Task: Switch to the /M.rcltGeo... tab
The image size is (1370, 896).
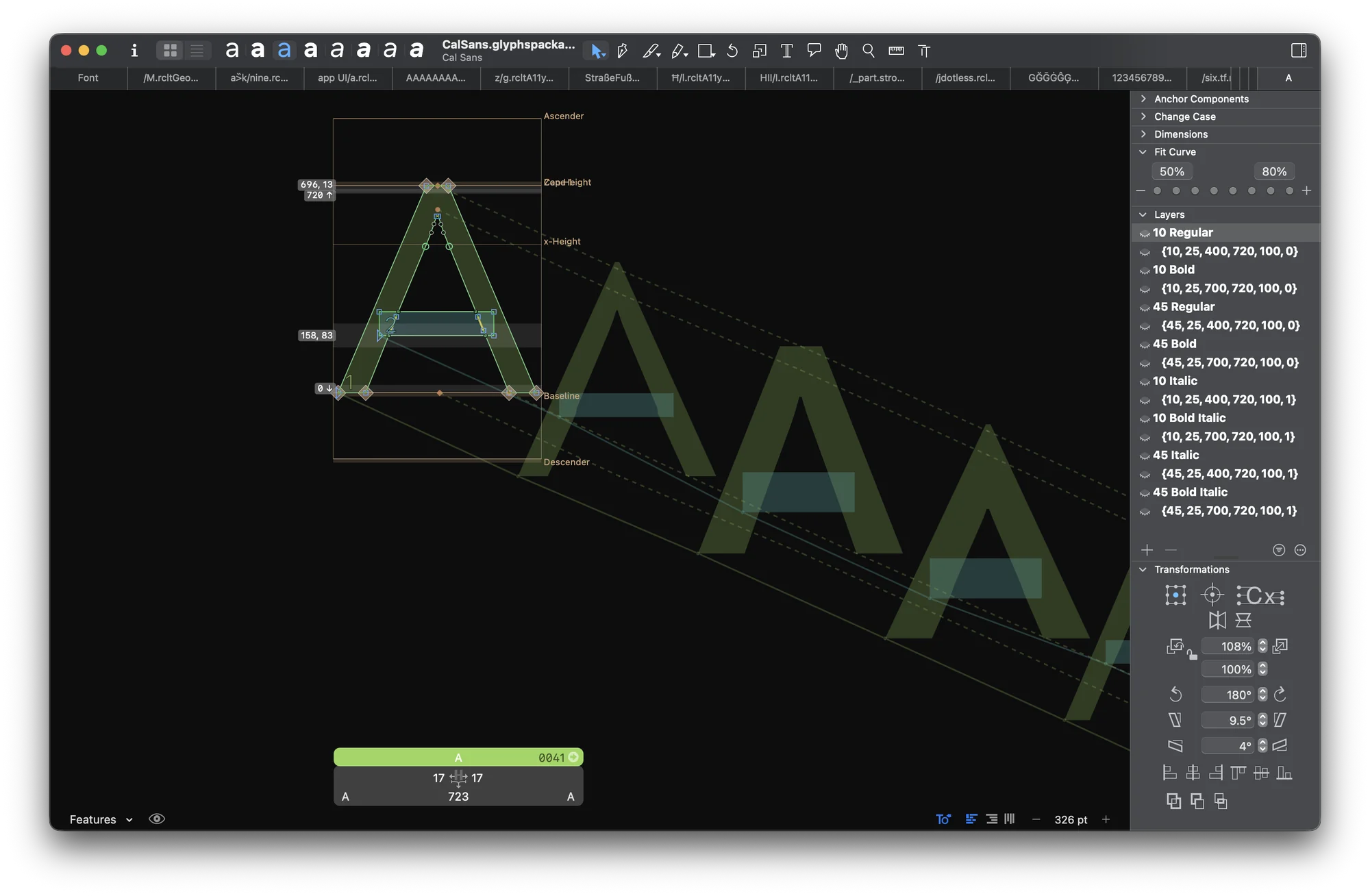Action: (171, 78)
